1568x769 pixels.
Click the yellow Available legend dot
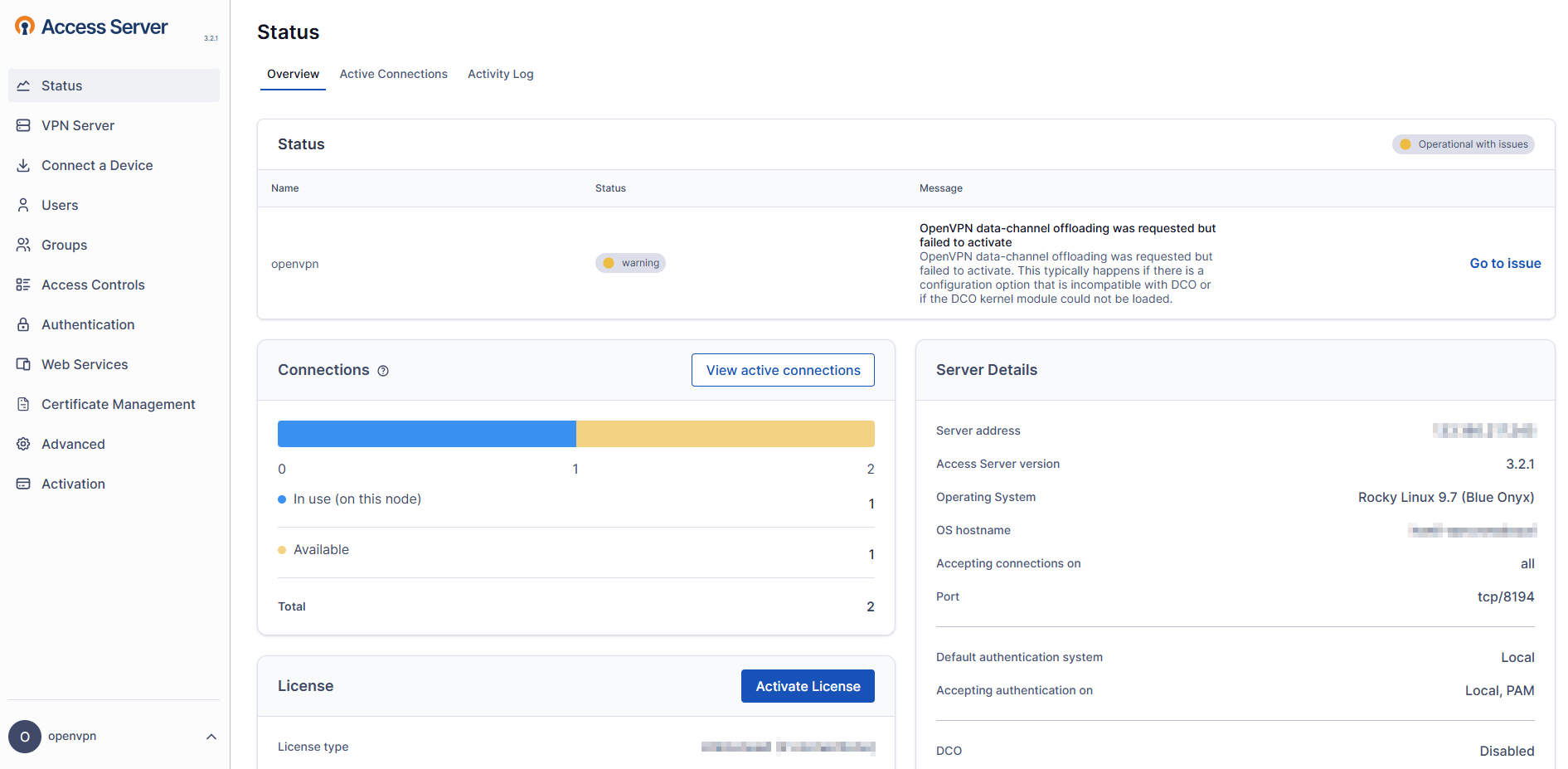click(x=282, y=550)
